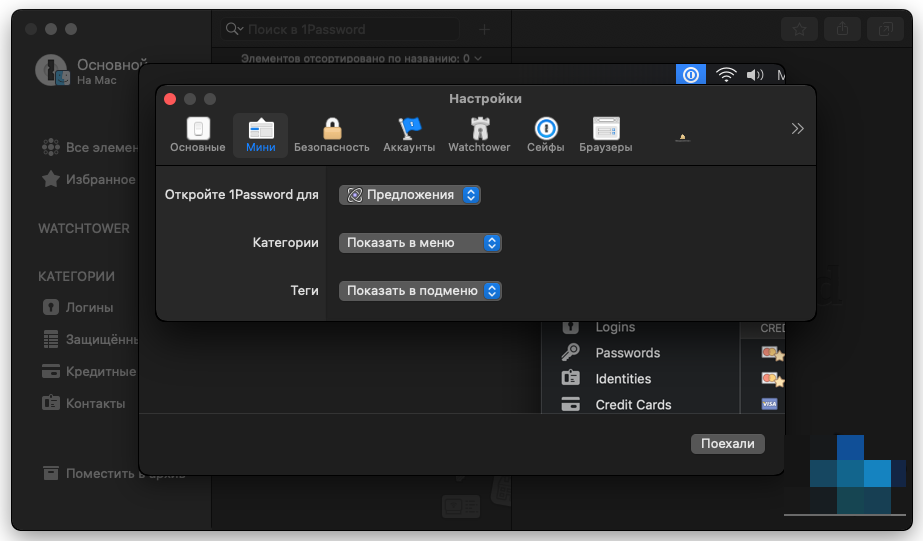Select the Watchtower settings tab
This screenshot has height=541, width=923.
pyautogui.click(x=479, y=135)
